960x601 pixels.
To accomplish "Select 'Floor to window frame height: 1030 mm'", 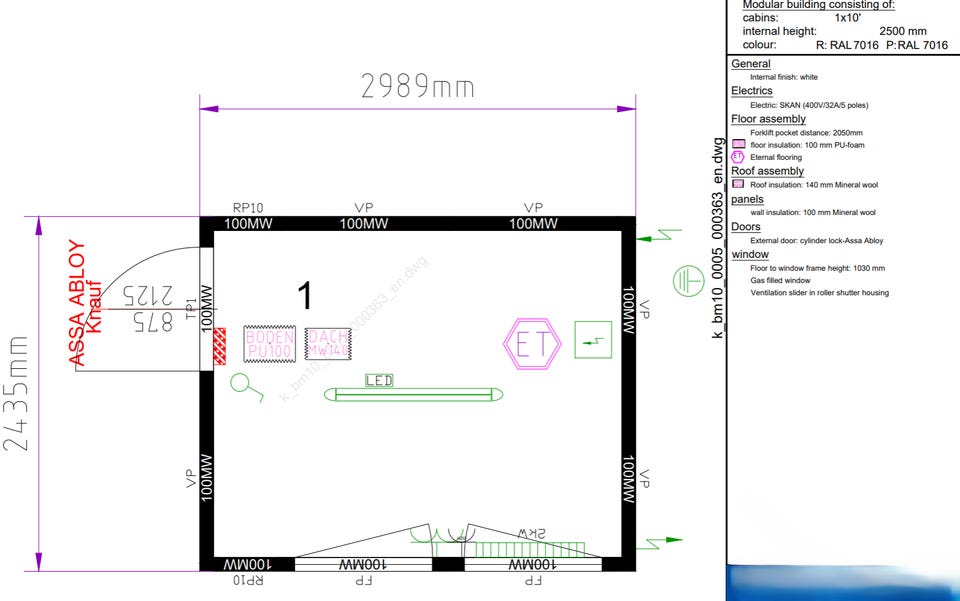I will [x=817, y=268].
